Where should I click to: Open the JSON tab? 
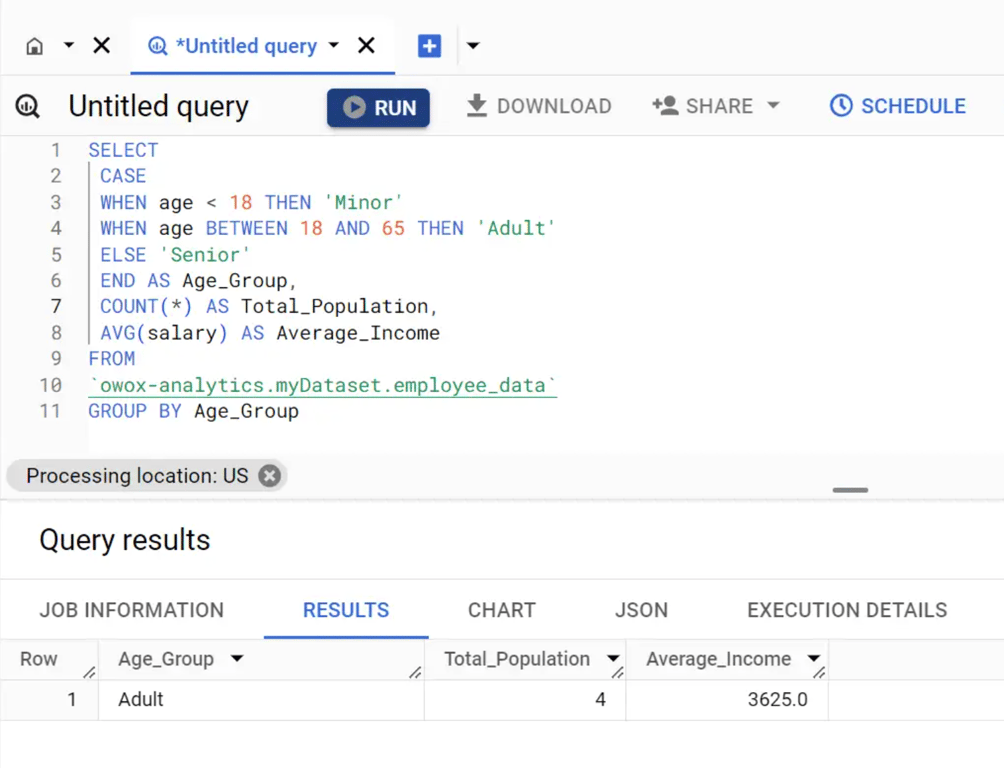641,610
